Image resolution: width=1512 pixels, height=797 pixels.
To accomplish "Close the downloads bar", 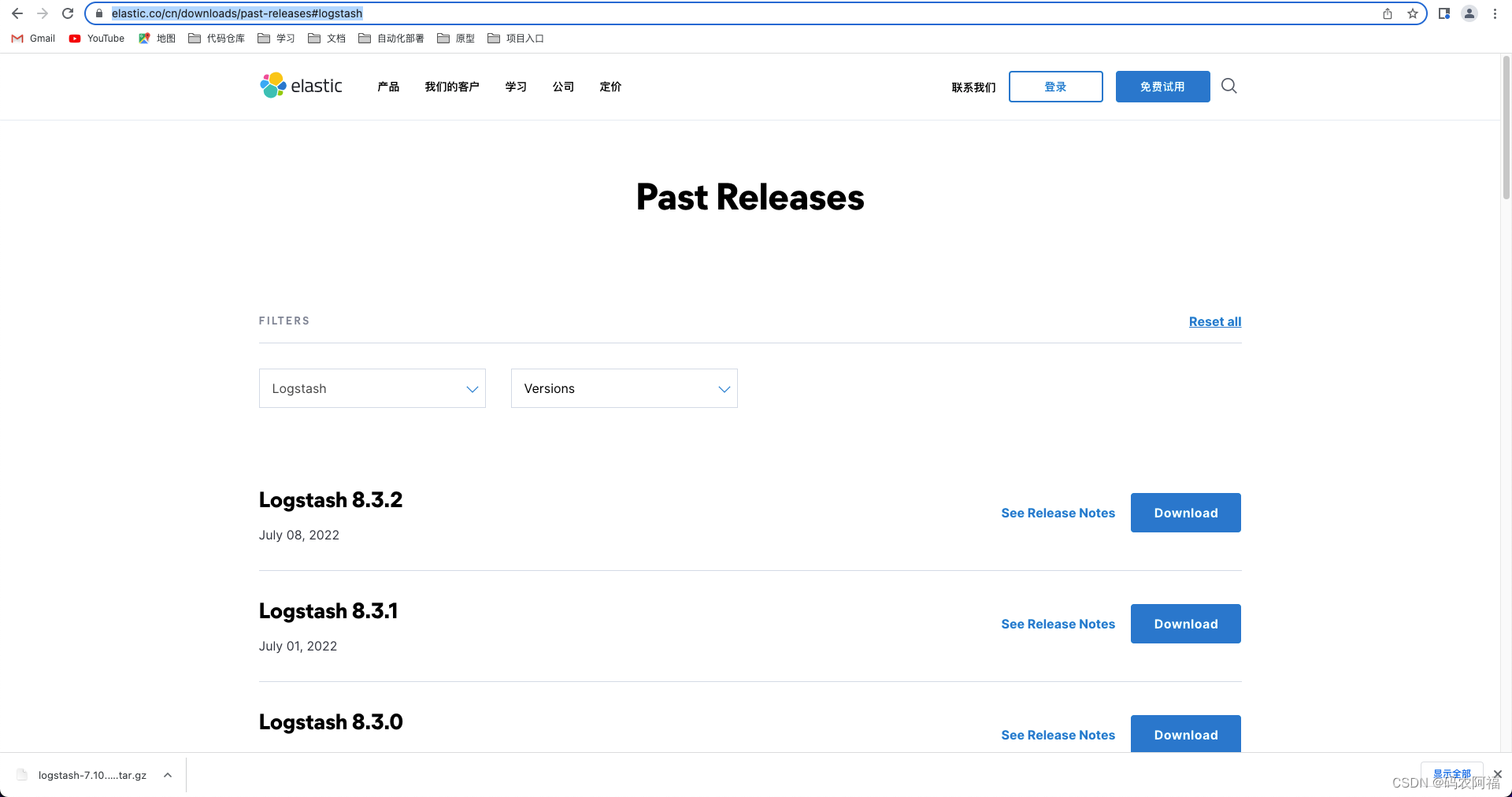I will point(1497,774).
